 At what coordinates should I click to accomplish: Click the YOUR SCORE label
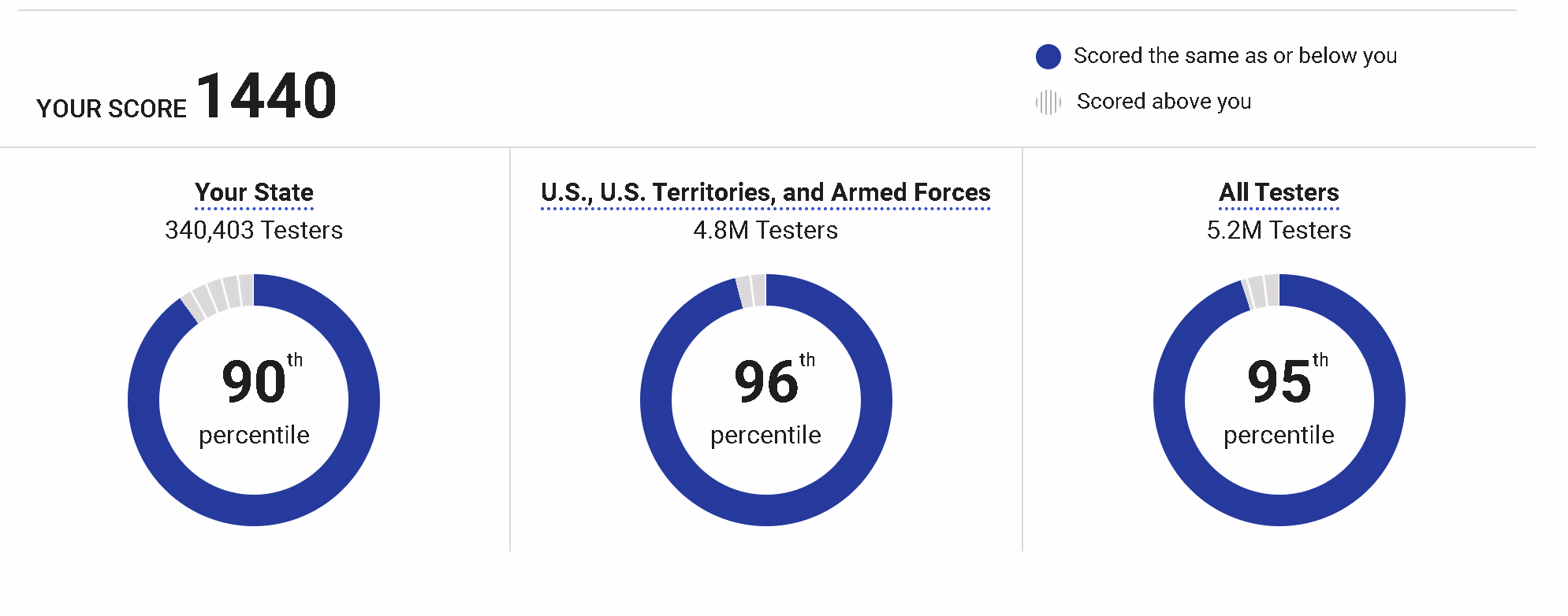click(111, 109)
